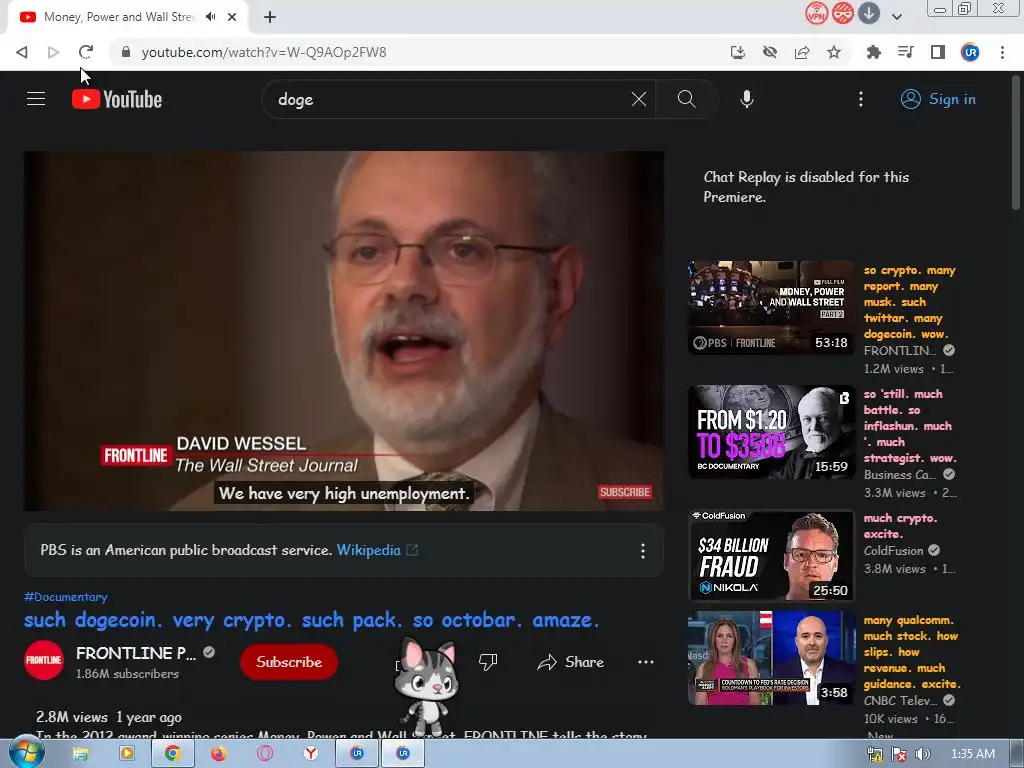Open 'many qualcomm. much stock' video title
1024x768 pixels.
pos(912,652)
